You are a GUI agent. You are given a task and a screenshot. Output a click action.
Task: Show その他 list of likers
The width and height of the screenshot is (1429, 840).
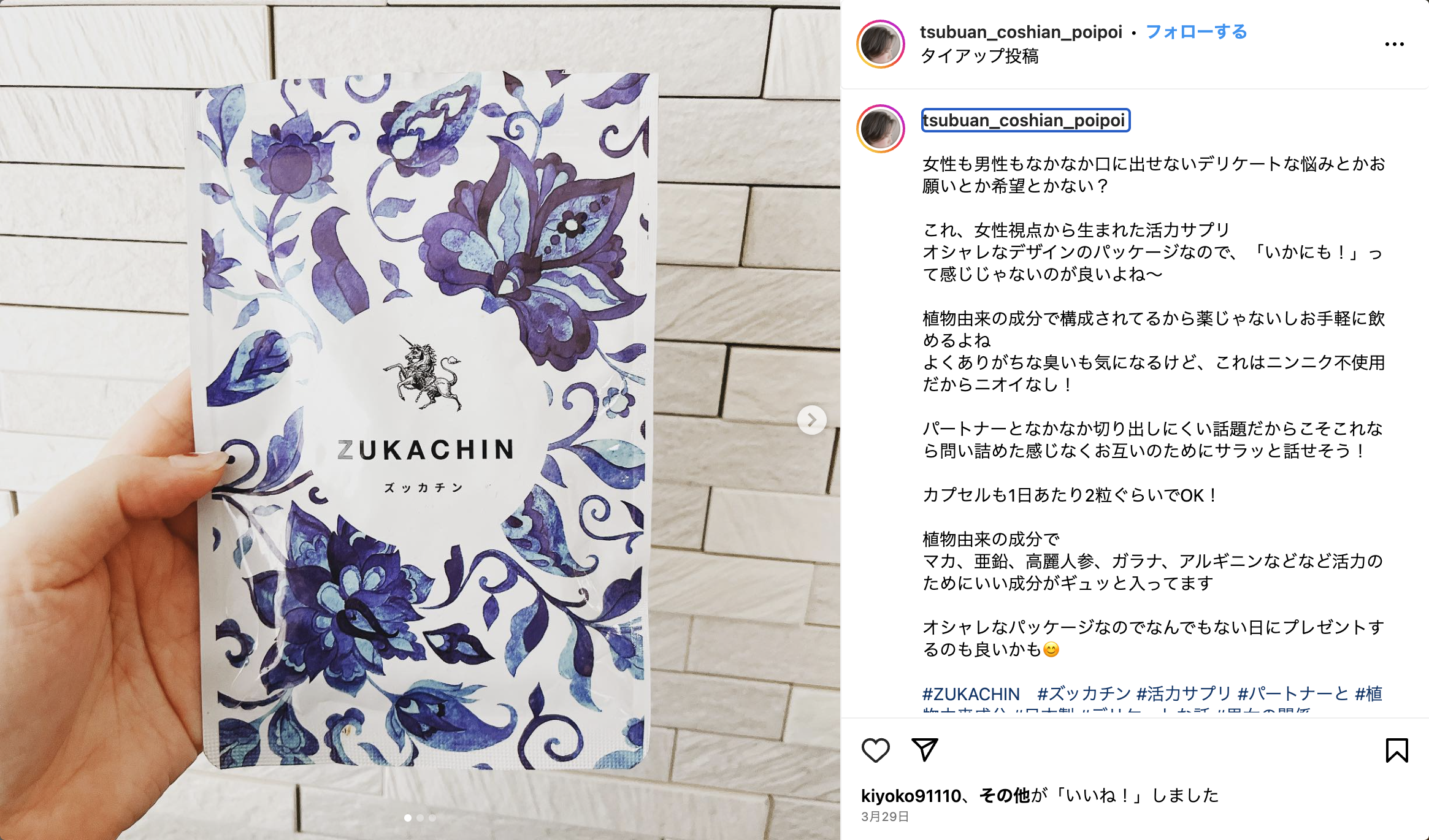coord(1005,796)
